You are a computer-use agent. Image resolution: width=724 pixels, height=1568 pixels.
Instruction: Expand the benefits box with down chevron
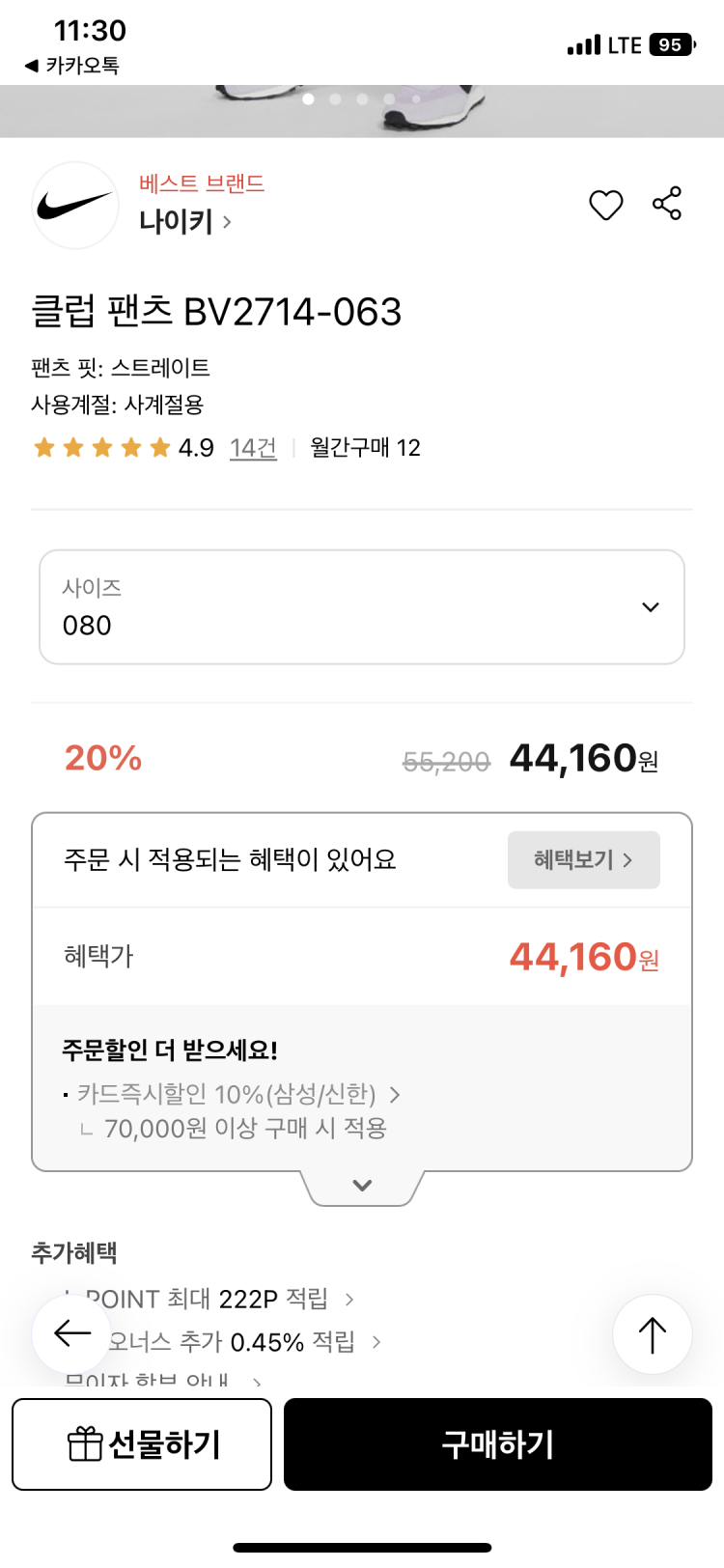click(362, 1186)
